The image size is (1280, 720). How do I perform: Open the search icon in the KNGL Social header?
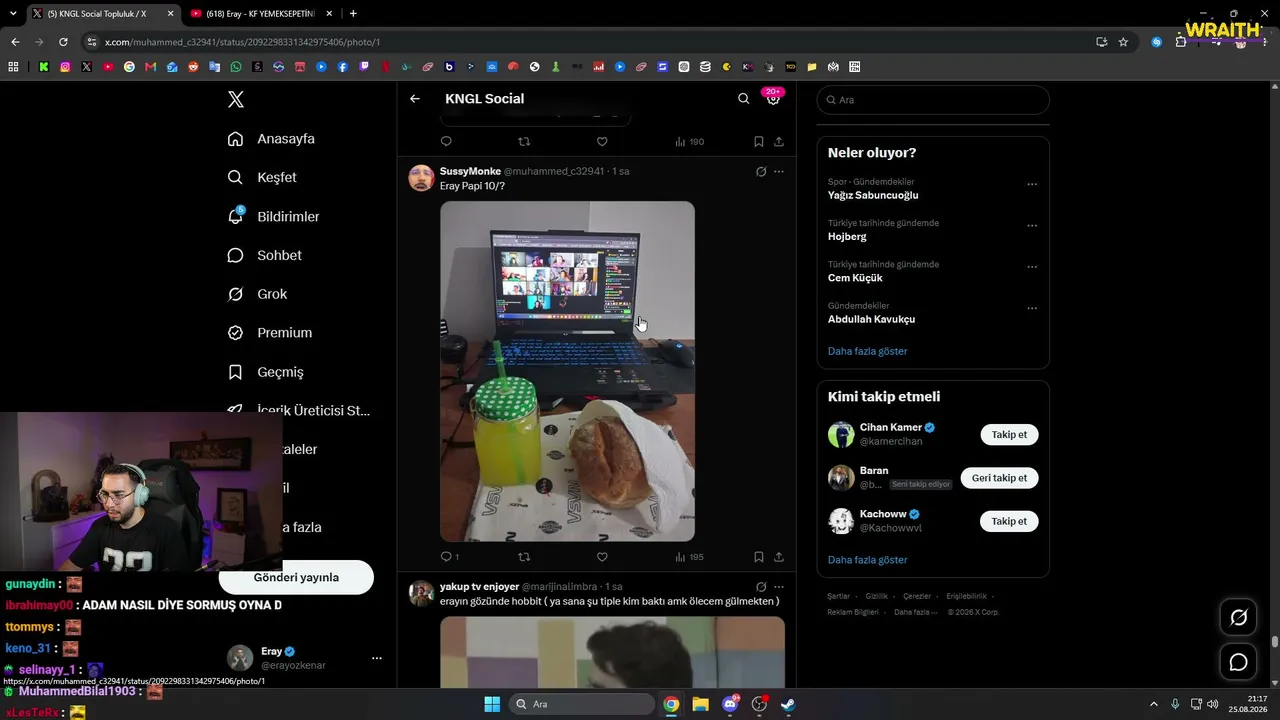click(x=743, y=99)
